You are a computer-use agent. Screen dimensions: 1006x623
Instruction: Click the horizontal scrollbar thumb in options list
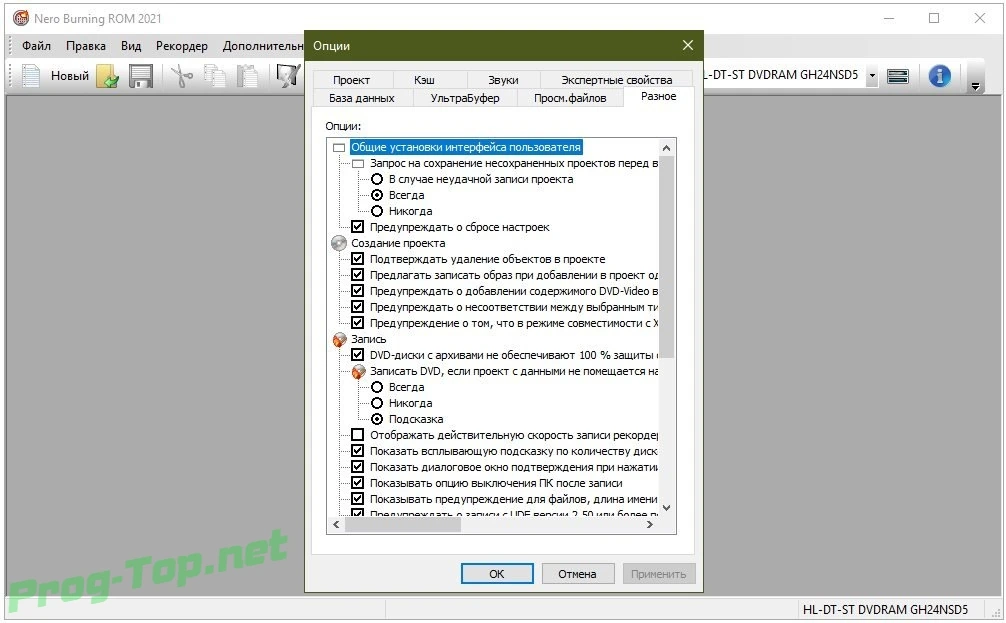tap(403, 524)
